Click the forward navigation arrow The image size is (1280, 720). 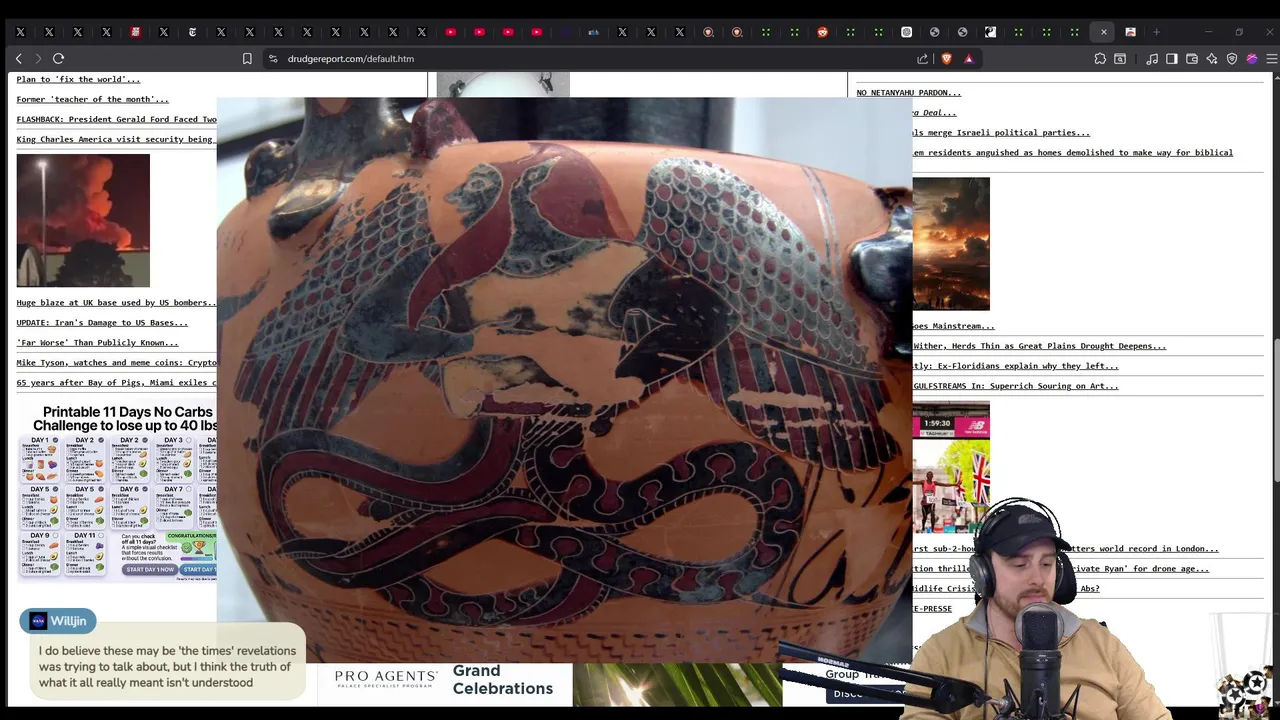[x=38, y=59]
